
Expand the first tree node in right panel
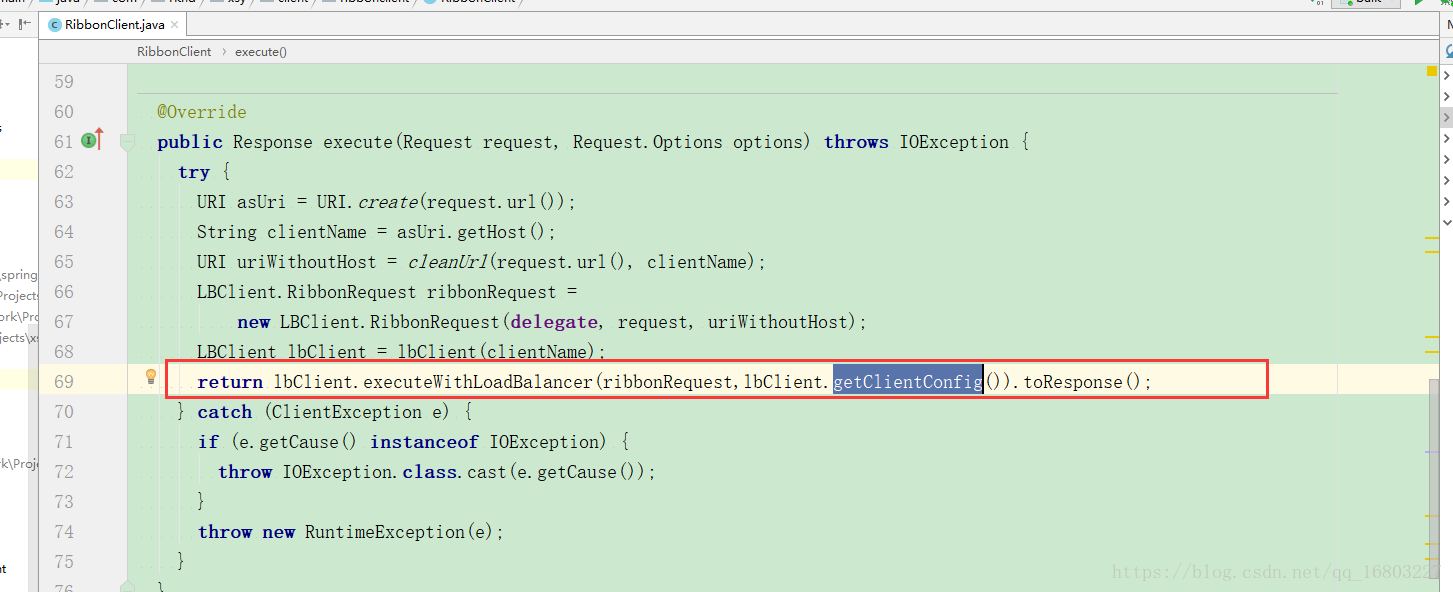click(x=1446, y=75)
